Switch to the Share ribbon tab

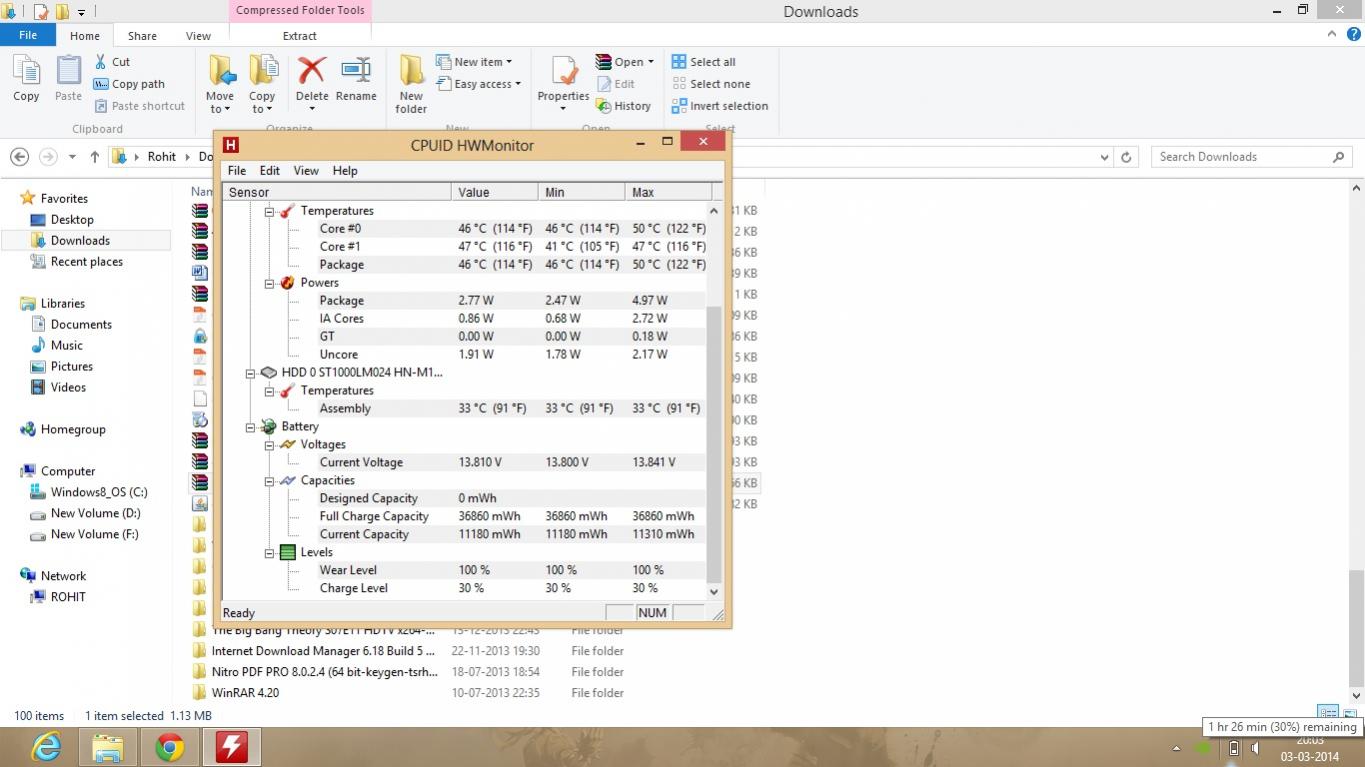pos(142,36)
